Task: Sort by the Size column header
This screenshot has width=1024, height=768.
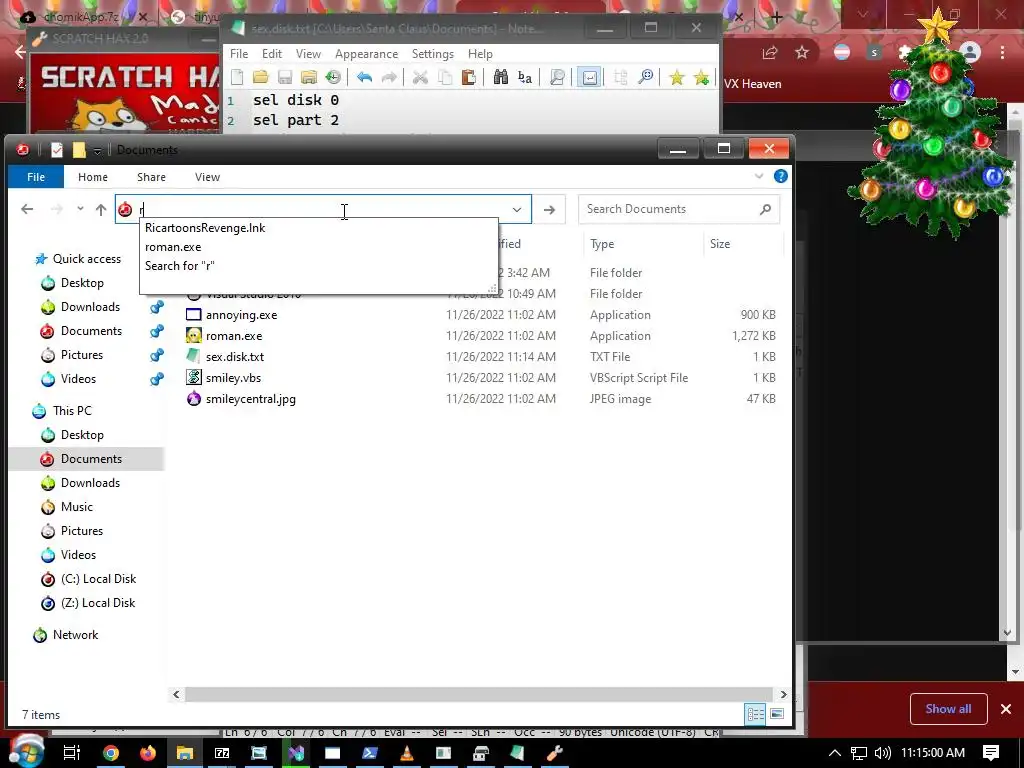Action: 720,244
